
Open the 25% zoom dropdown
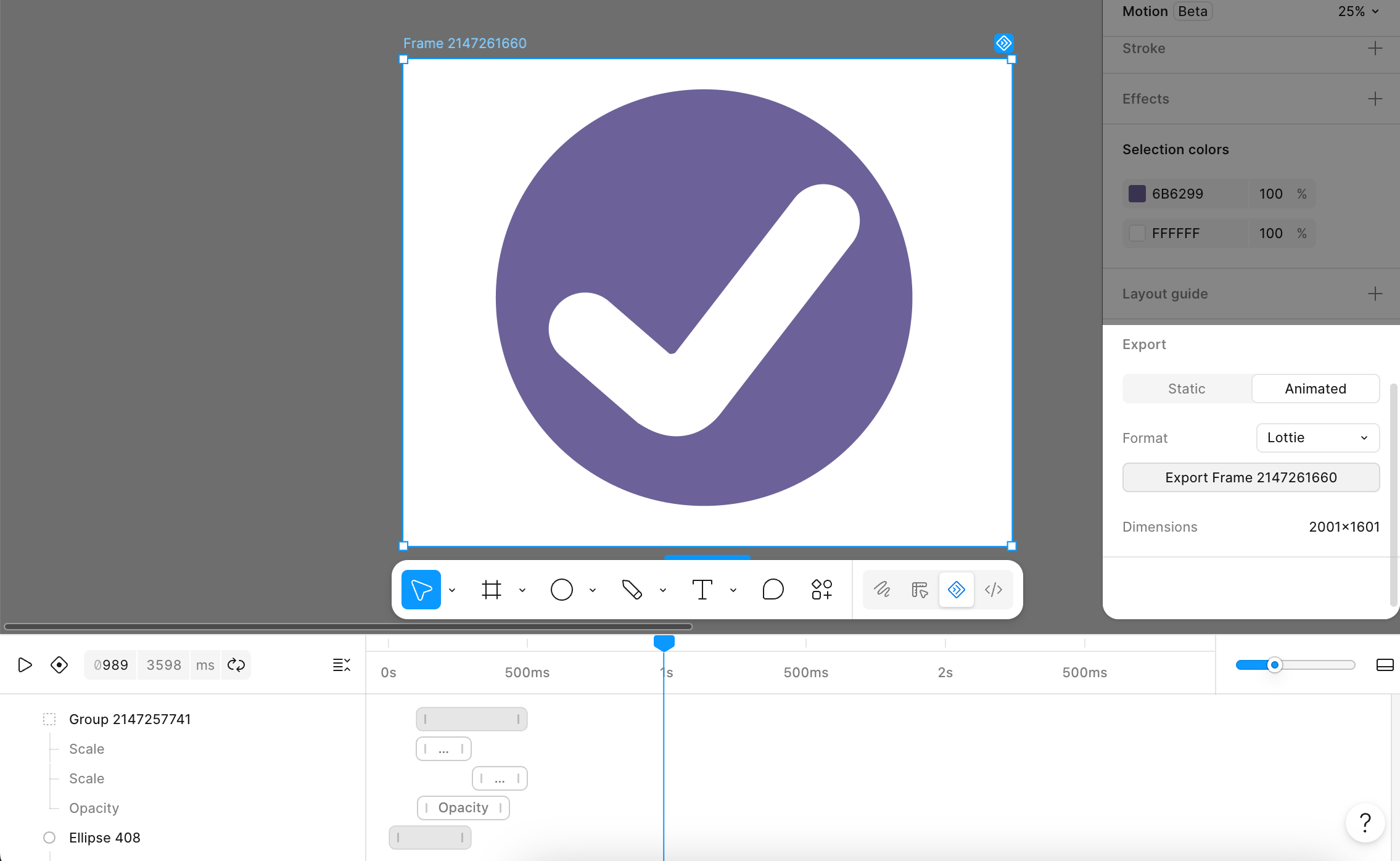[1358, 11]
